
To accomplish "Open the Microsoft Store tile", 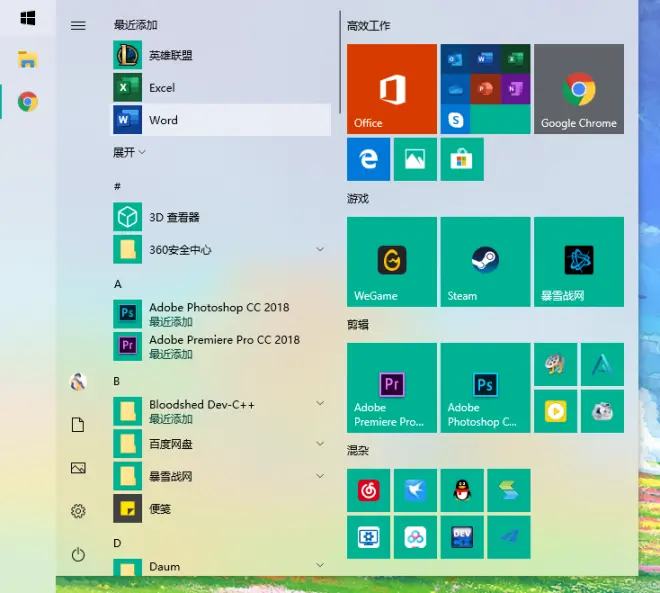I will pos(462,160).
